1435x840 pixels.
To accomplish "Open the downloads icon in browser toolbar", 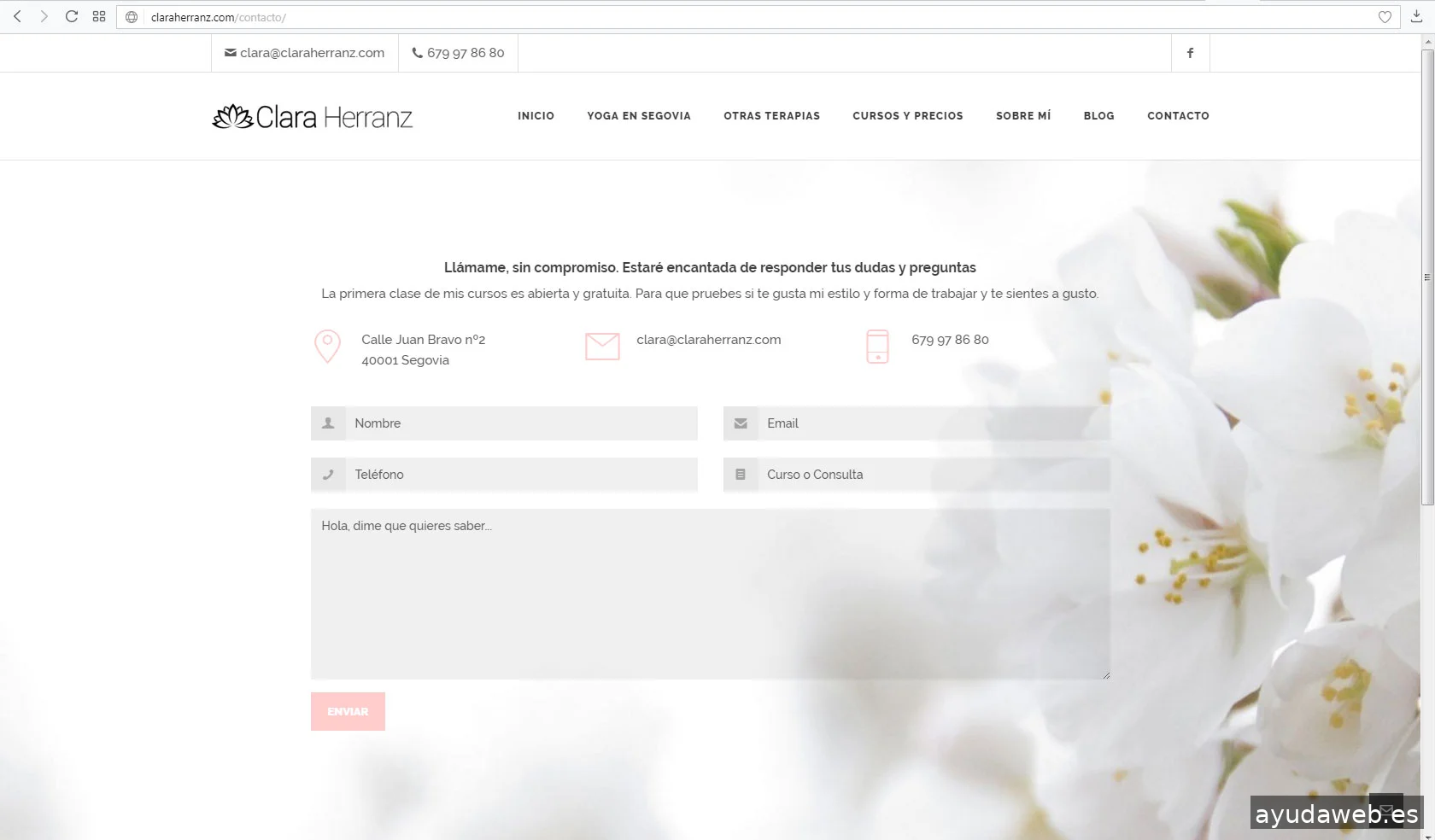I will (1416, 16).
